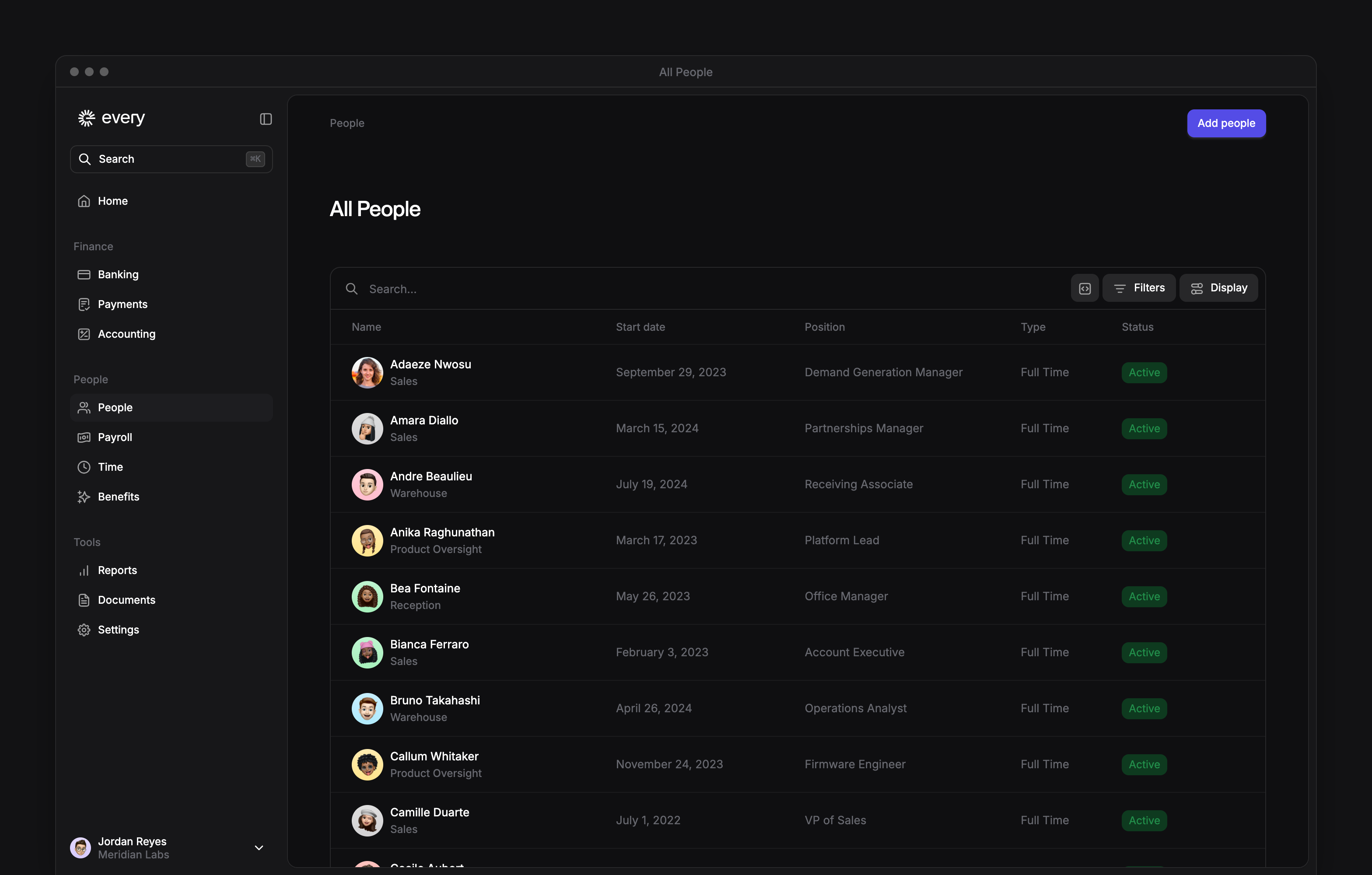The image size is (1372, 875).
Task: Click February 3, 2023 start date
Action: (662, 652)
